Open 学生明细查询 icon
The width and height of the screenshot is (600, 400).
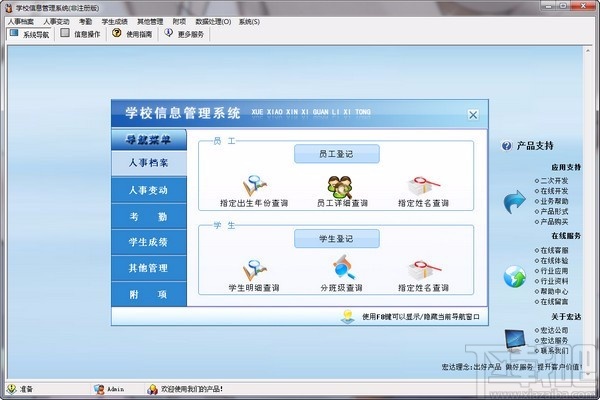[x=254, y=270]
